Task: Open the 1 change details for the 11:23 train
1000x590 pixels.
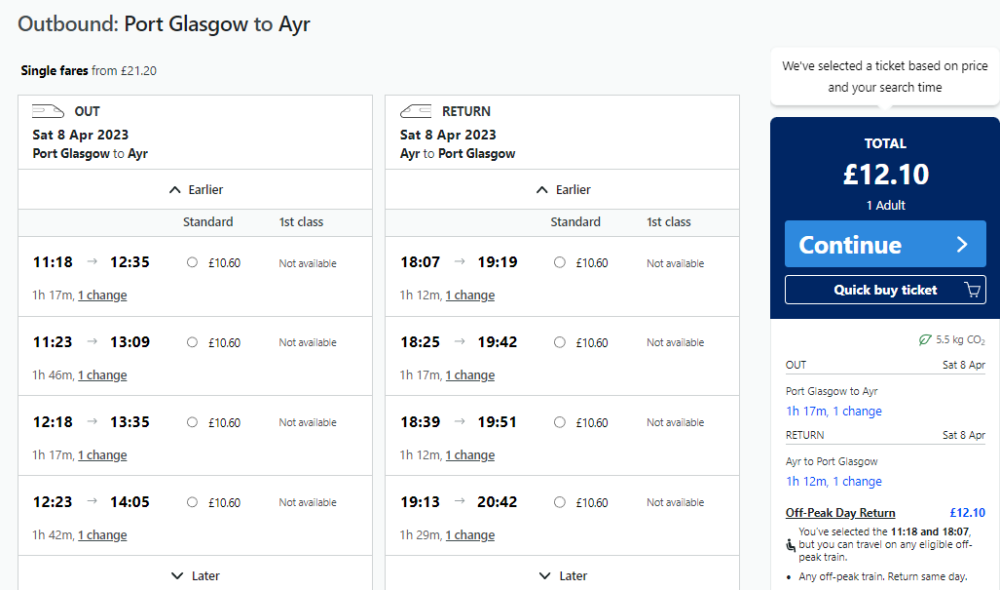Action: (x=102, y=375)
